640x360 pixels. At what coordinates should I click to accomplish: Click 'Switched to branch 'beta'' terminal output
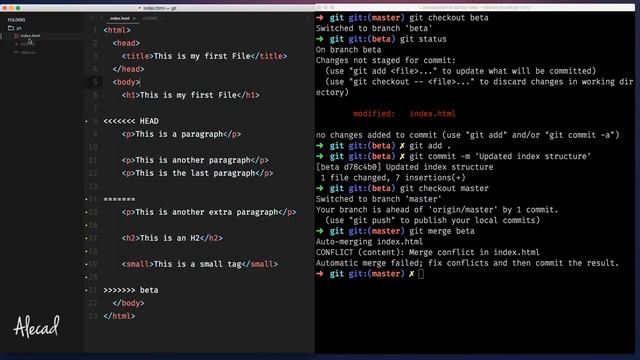tap(374, 29)
